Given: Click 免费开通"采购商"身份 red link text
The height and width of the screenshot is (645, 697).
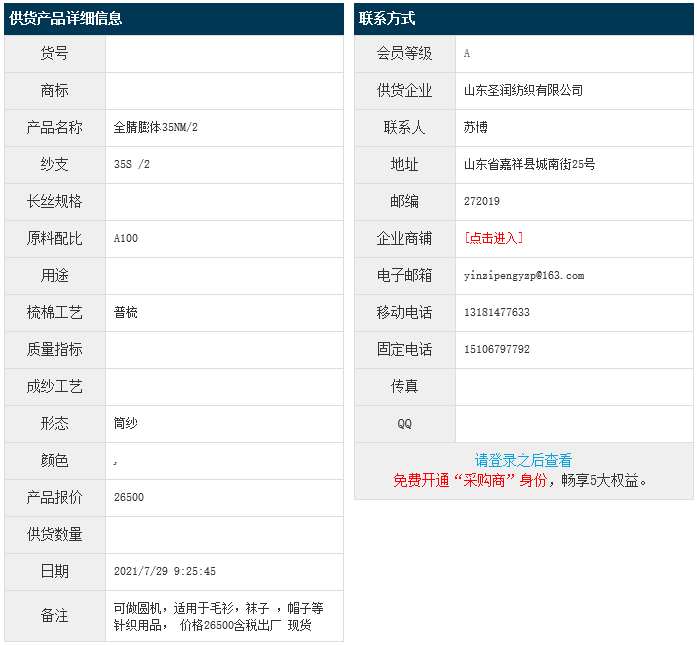Looking at the screenshot, I should pyautogui.click(x=470, y=481).
